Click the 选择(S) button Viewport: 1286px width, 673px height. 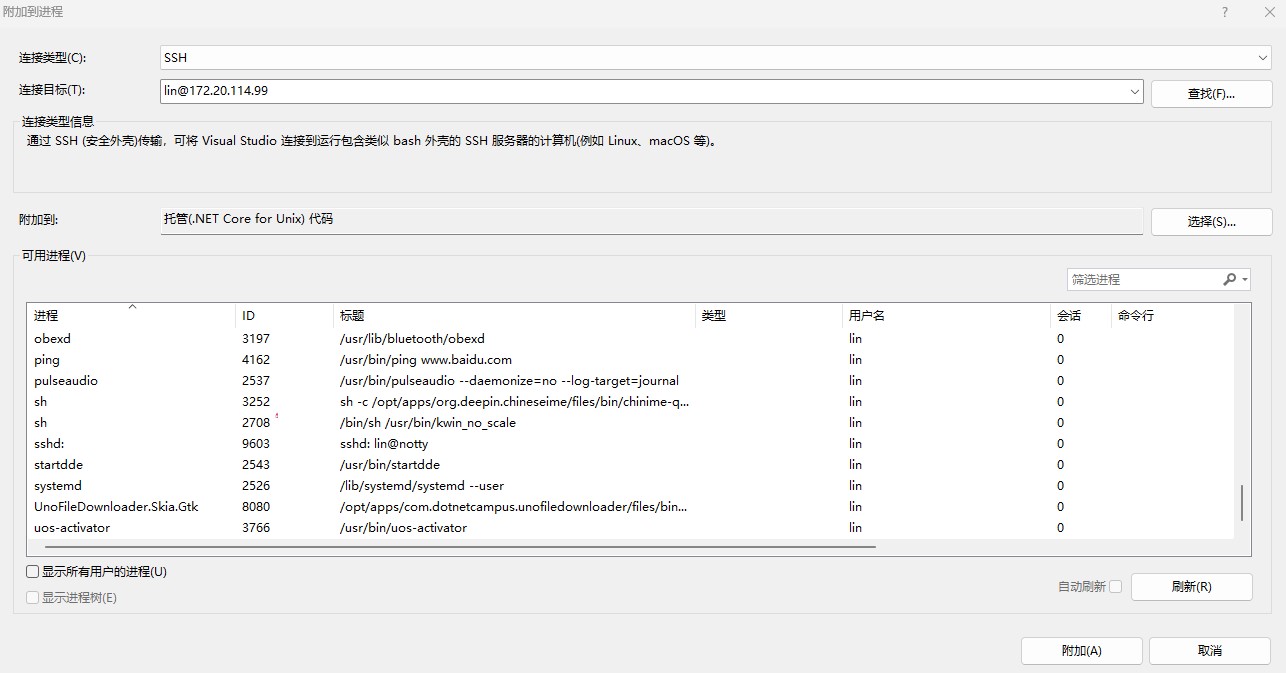pyautogui.click(x=1211, y=221)
